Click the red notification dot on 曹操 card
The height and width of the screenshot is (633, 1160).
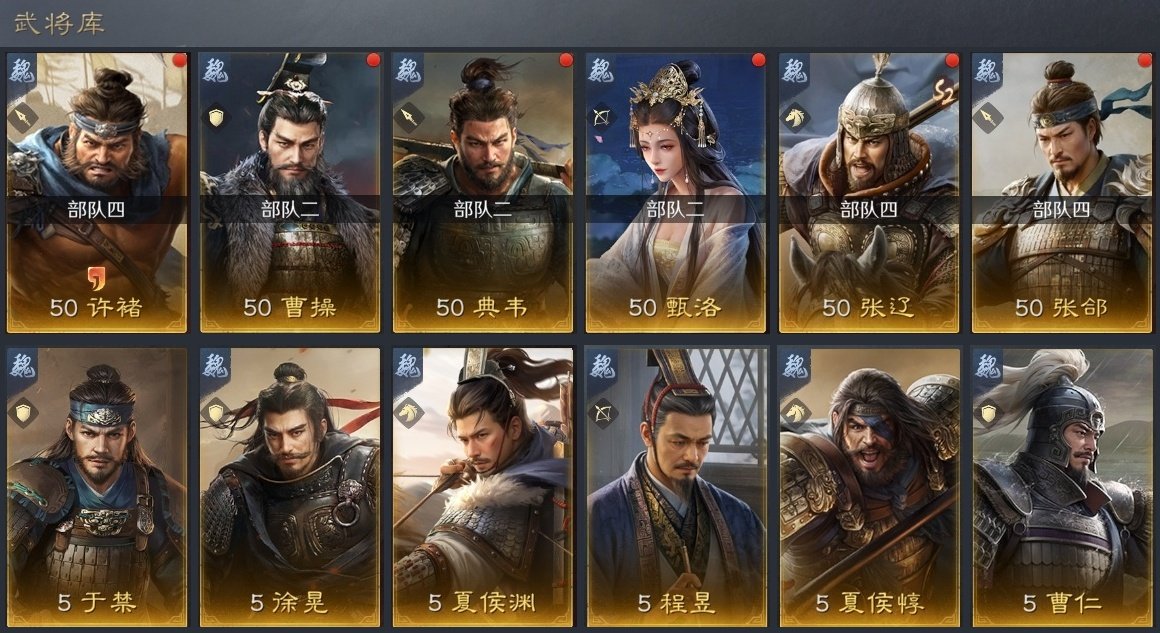coord(373,60)
